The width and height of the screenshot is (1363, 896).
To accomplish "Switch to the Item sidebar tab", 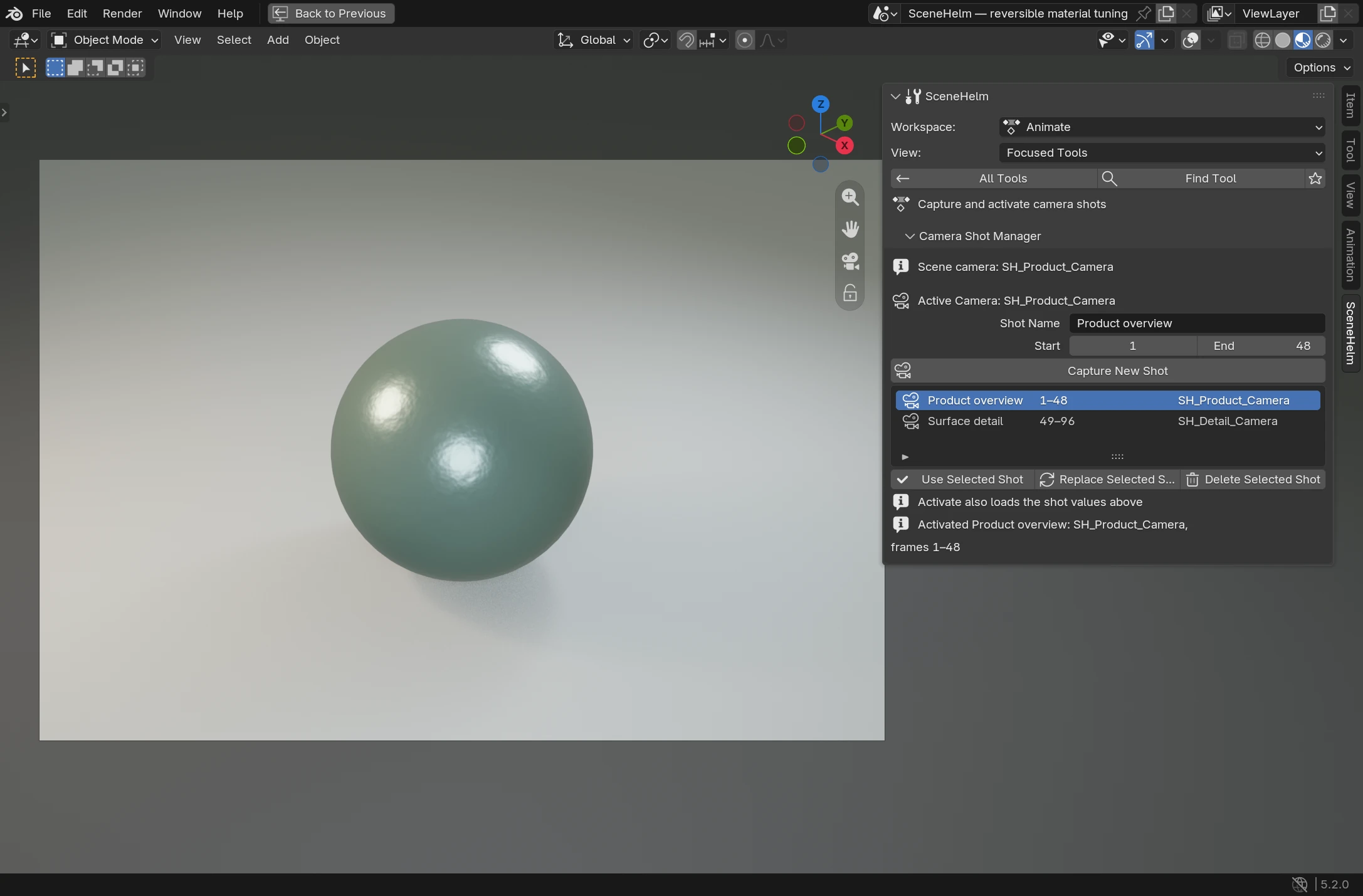I will (x=1350, y=105).
